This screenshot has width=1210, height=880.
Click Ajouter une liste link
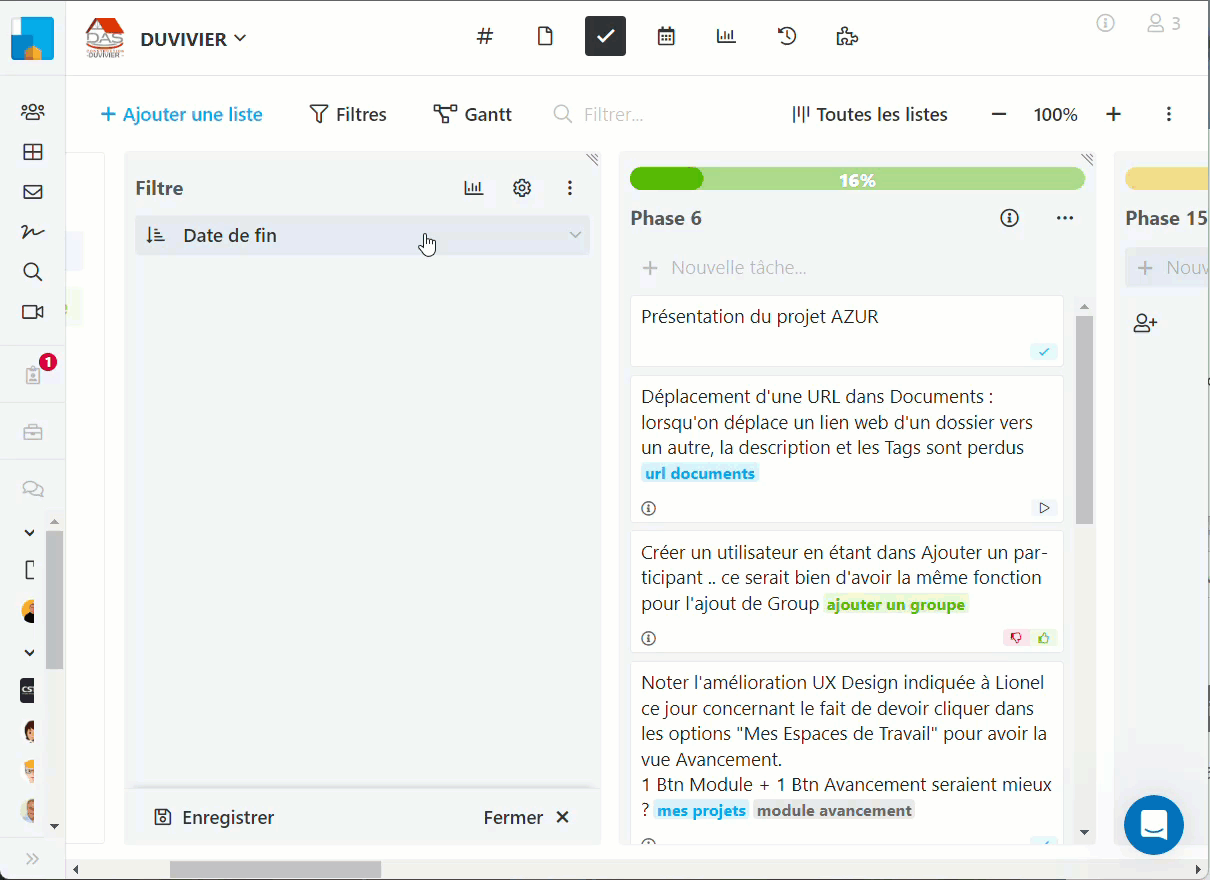point(182,115)
